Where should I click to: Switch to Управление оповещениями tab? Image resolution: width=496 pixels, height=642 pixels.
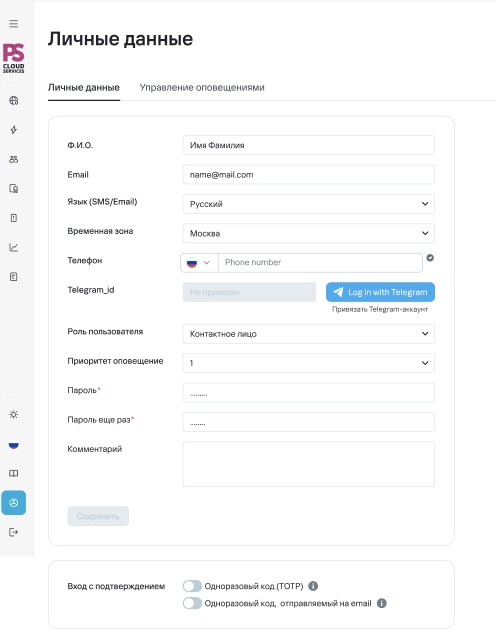click(x=202, y=88)
